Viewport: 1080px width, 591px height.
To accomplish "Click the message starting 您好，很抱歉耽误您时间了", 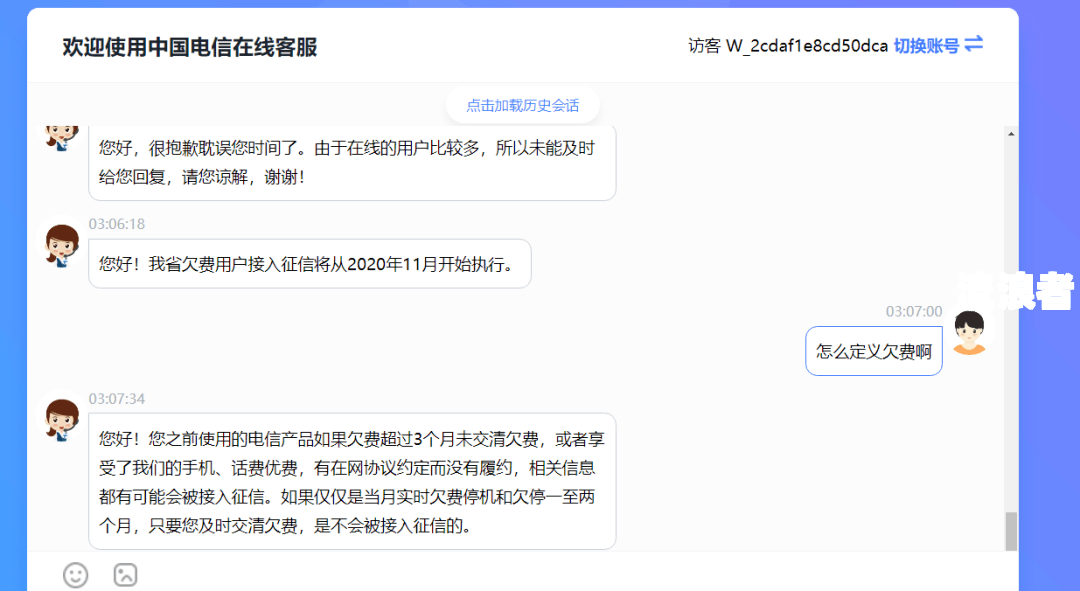I will click(x=352, y=163).
